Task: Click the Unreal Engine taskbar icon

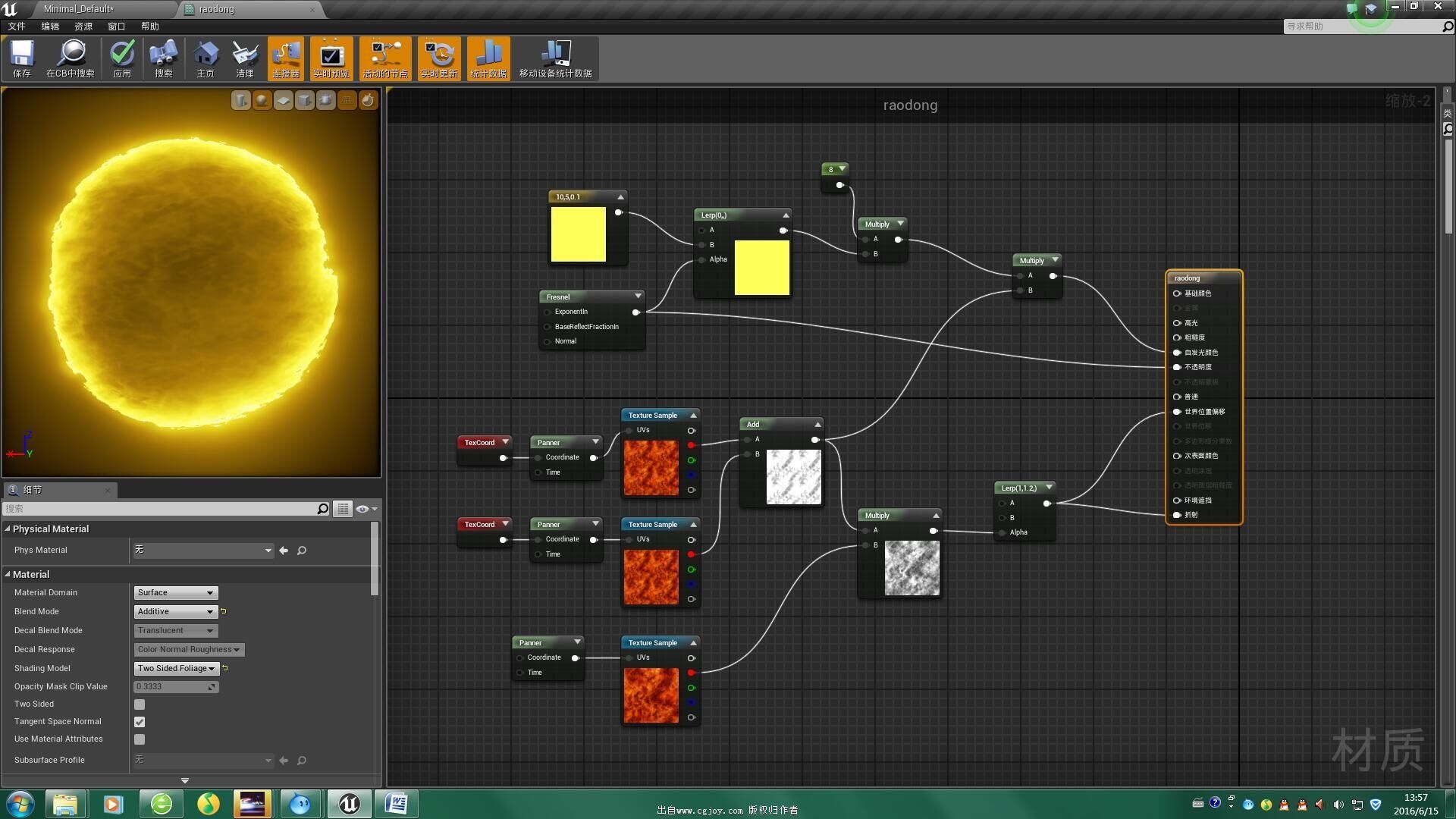Action: point(349,804)
